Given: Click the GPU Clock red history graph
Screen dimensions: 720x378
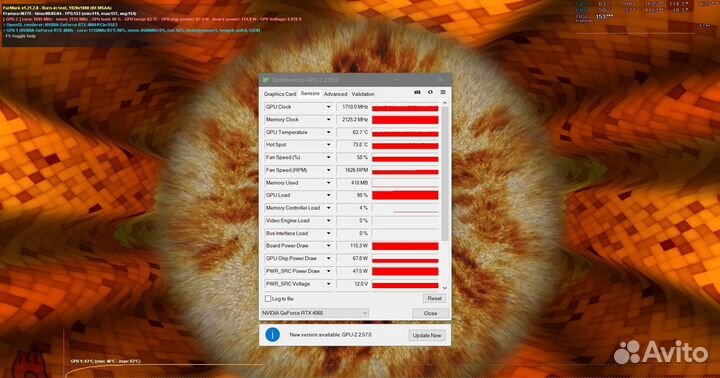Looking at the screenshot, I should click(x=405, y=107).
